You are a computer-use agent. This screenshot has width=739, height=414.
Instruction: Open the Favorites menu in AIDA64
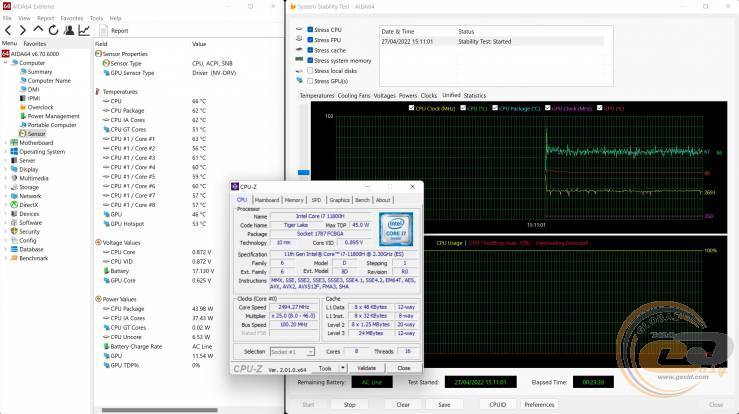click(x=72, y=18)
